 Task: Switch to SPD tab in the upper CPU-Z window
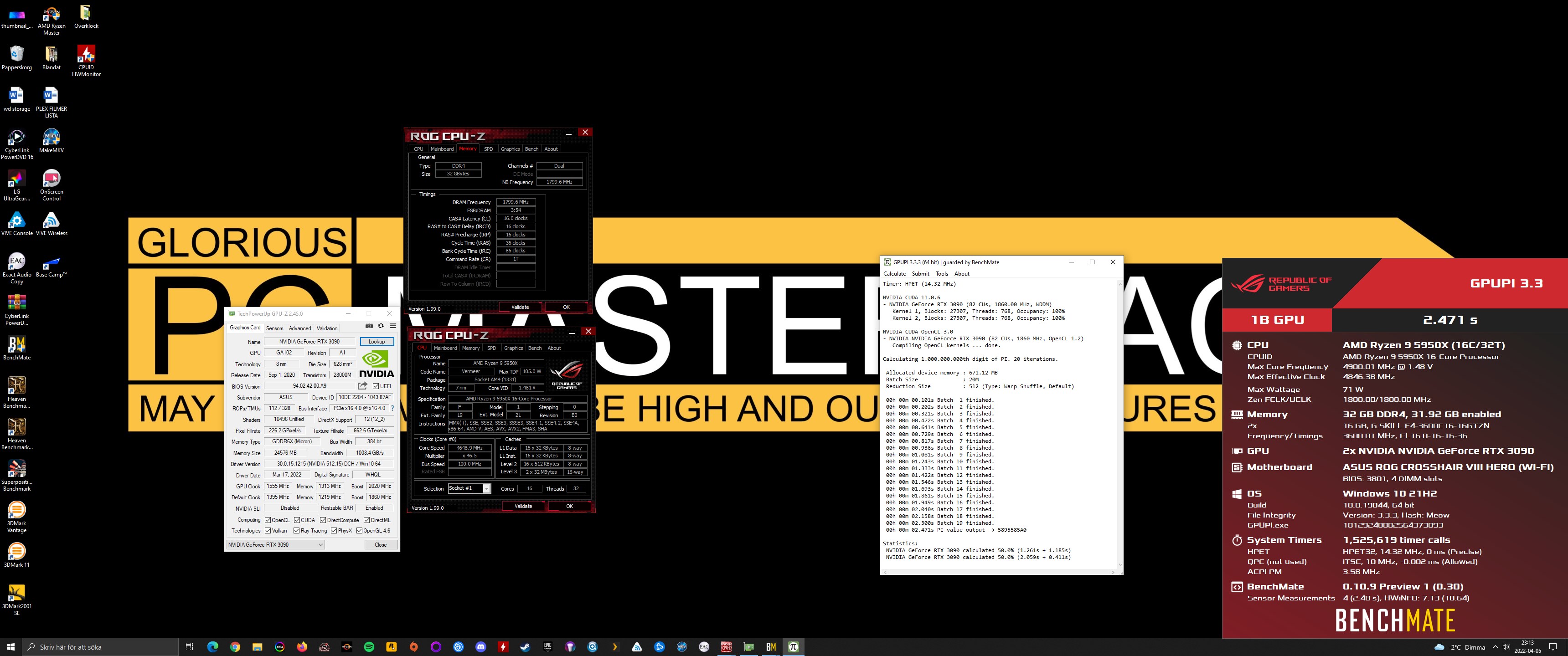488,149
